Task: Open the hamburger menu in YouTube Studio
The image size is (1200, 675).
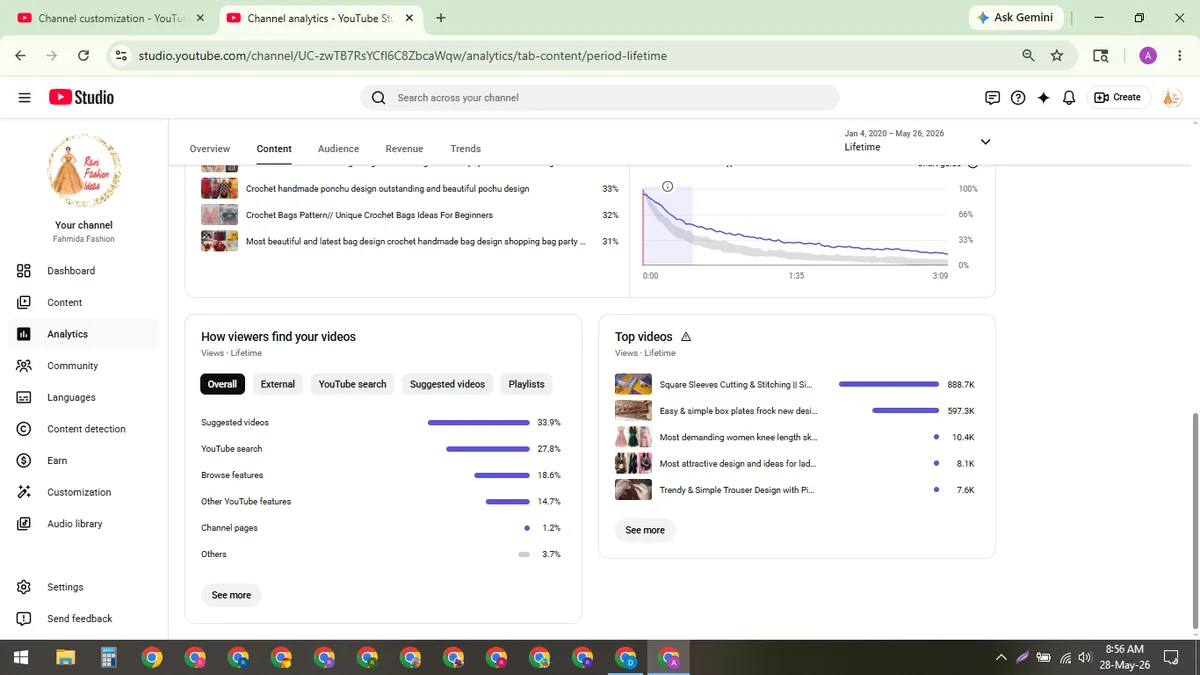Action: click(x=24, y=97)
